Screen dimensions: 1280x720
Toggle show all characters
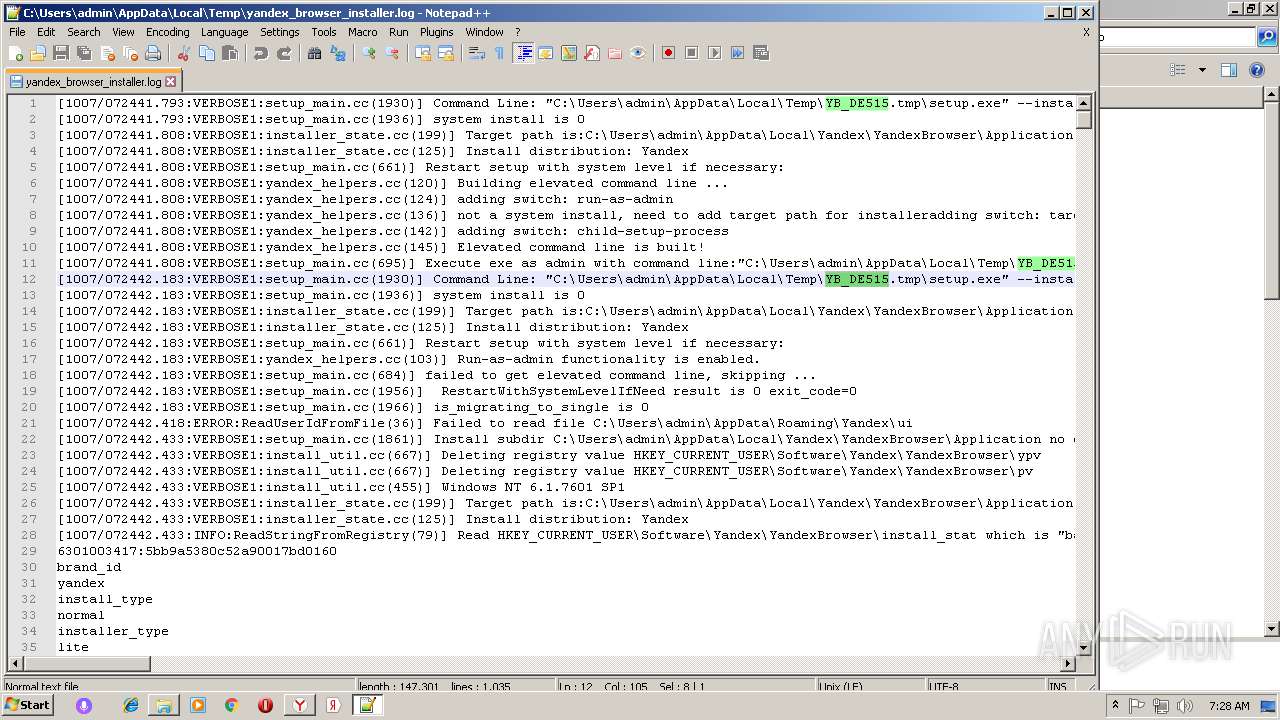tap(499, 53)
